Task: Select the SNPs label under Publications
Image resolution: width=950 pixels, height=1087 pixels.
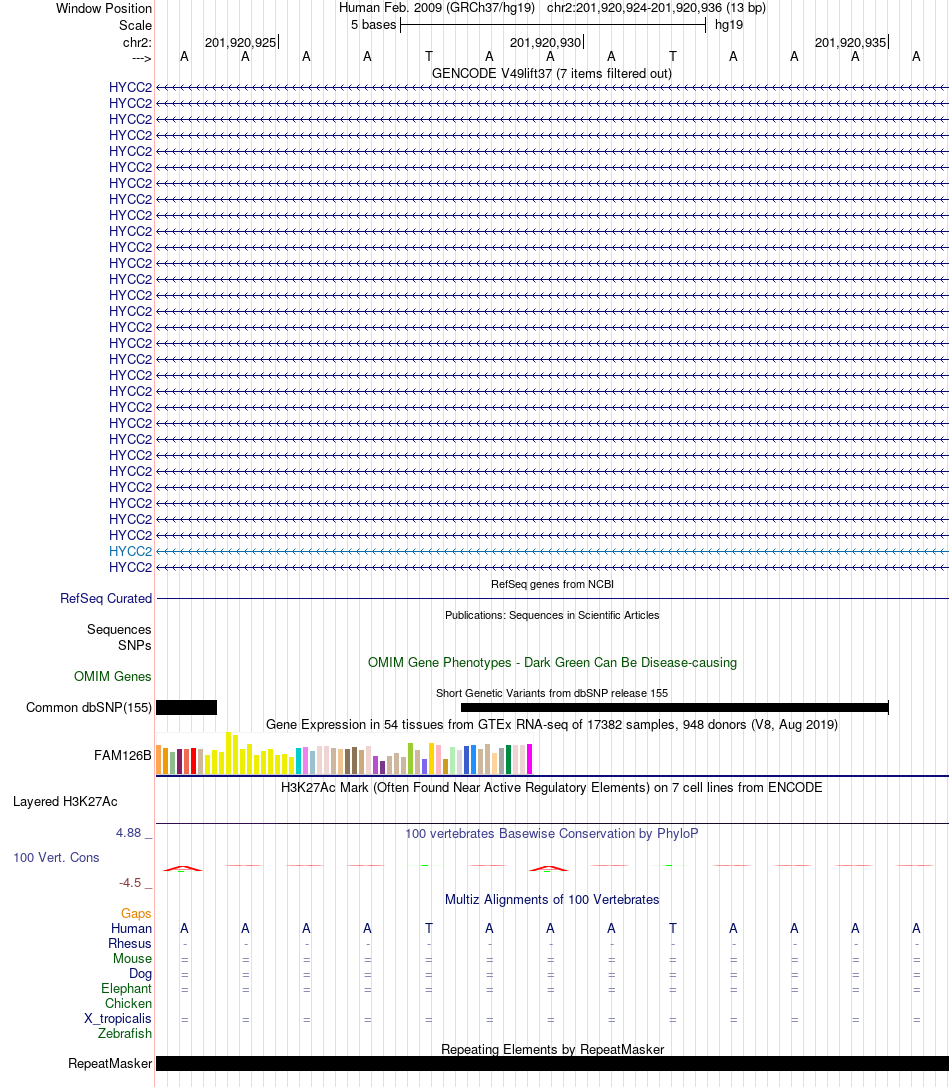Action: coord(135,645)
